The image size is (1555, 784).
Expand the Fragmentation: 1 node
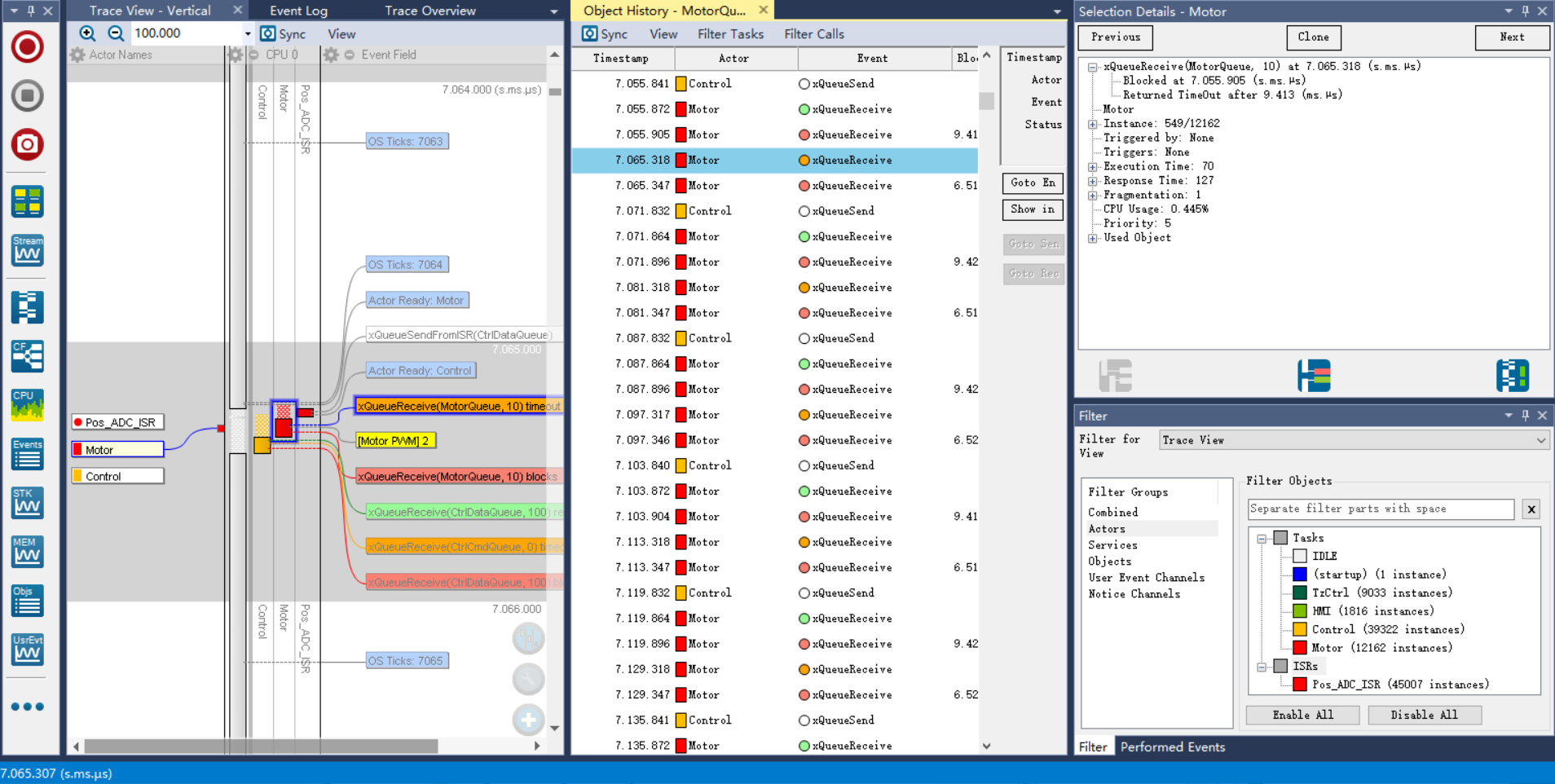pos(1093,195)
